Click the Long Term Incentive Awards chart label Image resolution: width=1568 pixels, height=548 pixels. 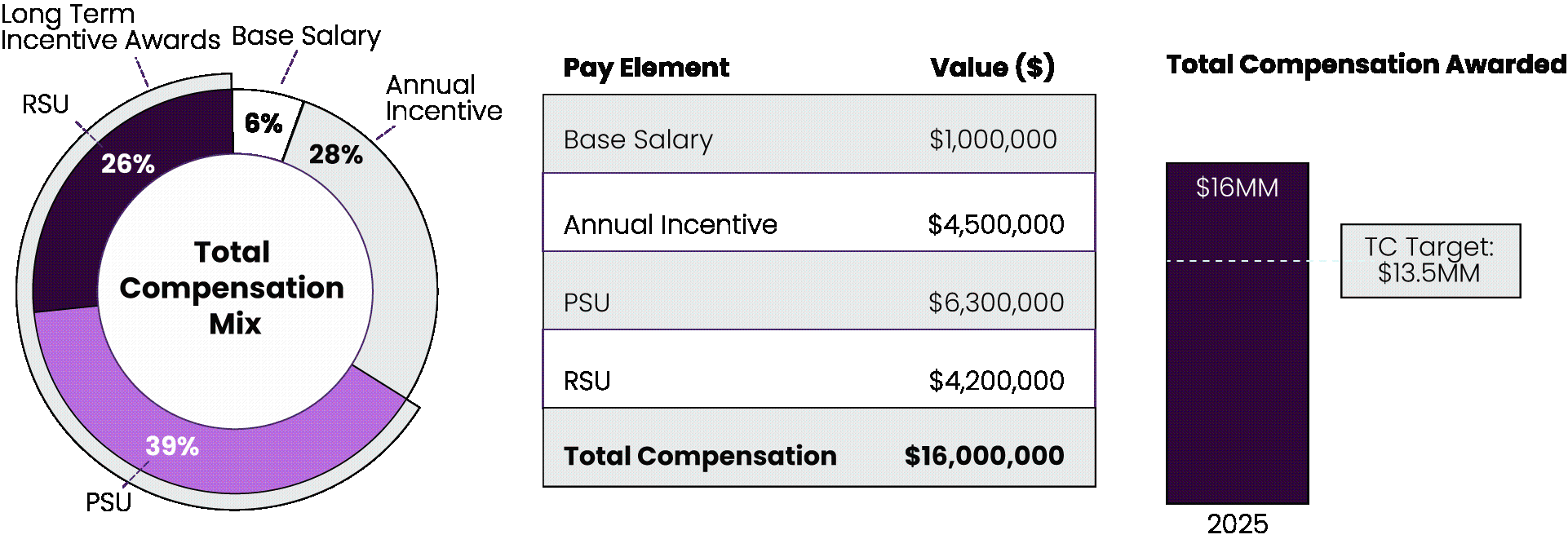point(110,27)
